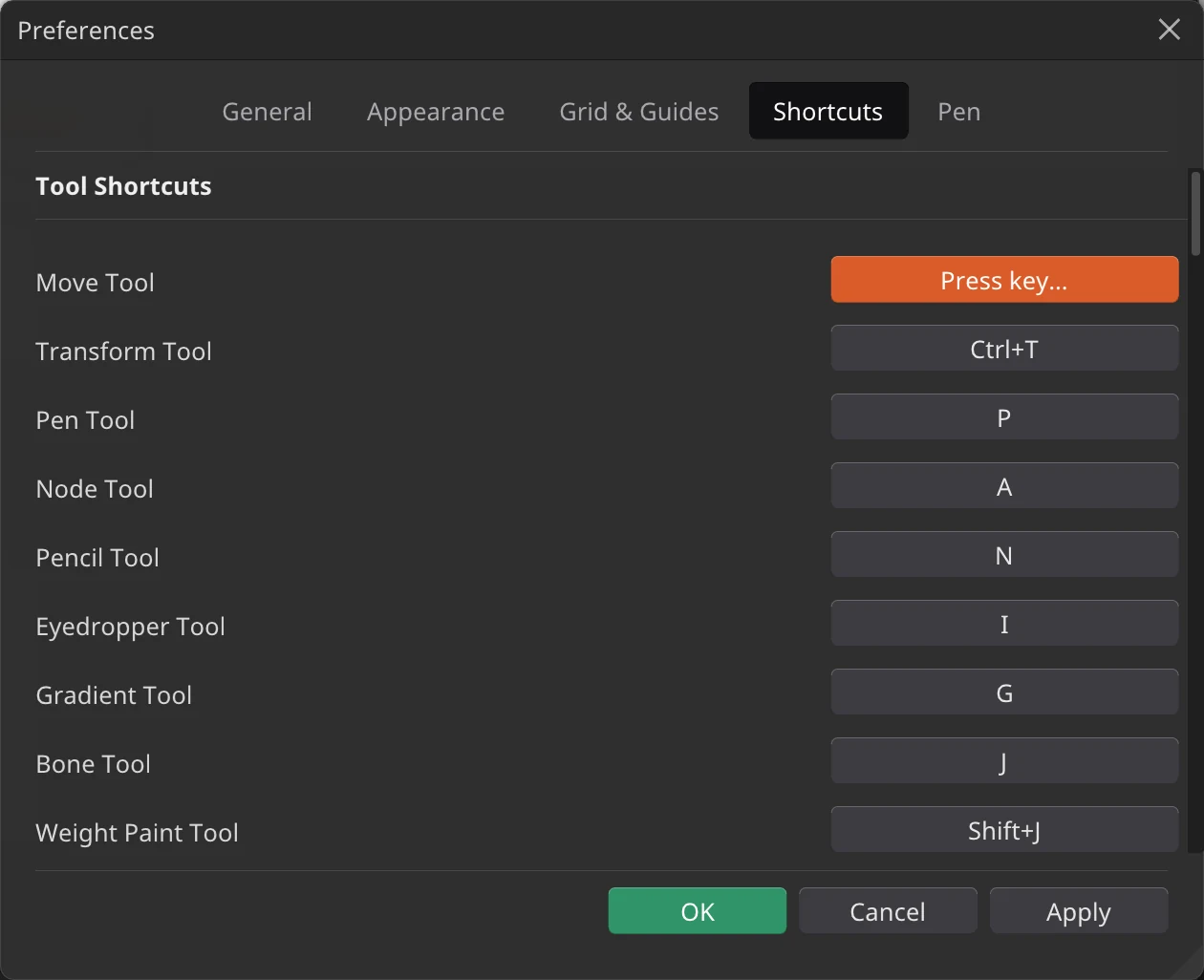Open the Appearance tab
Viewport: 1204px width, 980px height.
[436, 112]
